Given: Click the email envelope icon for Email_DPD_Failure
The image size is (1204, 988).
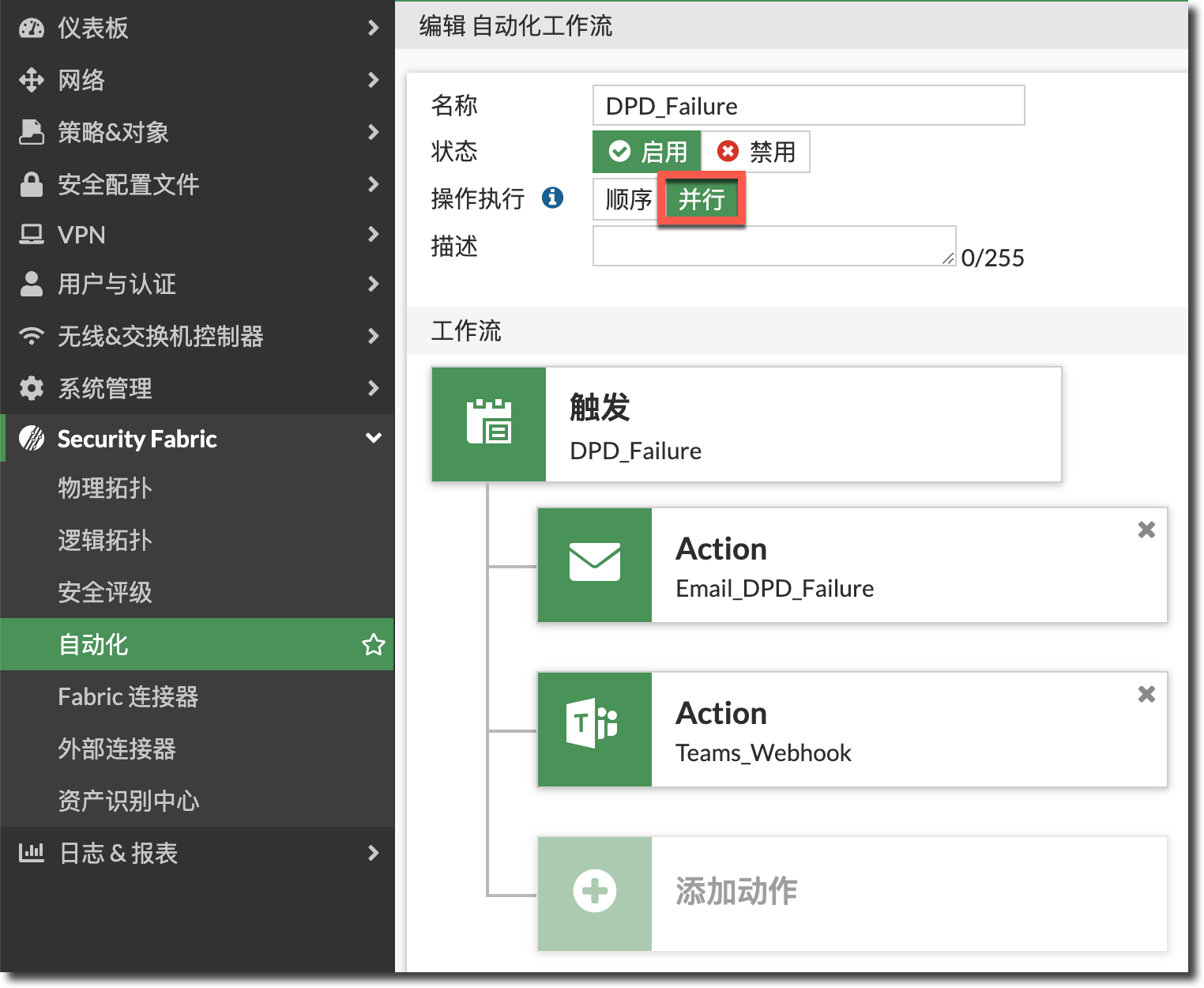Looking at the screenshot, I should pyautogui.click(x=594, y=564).
